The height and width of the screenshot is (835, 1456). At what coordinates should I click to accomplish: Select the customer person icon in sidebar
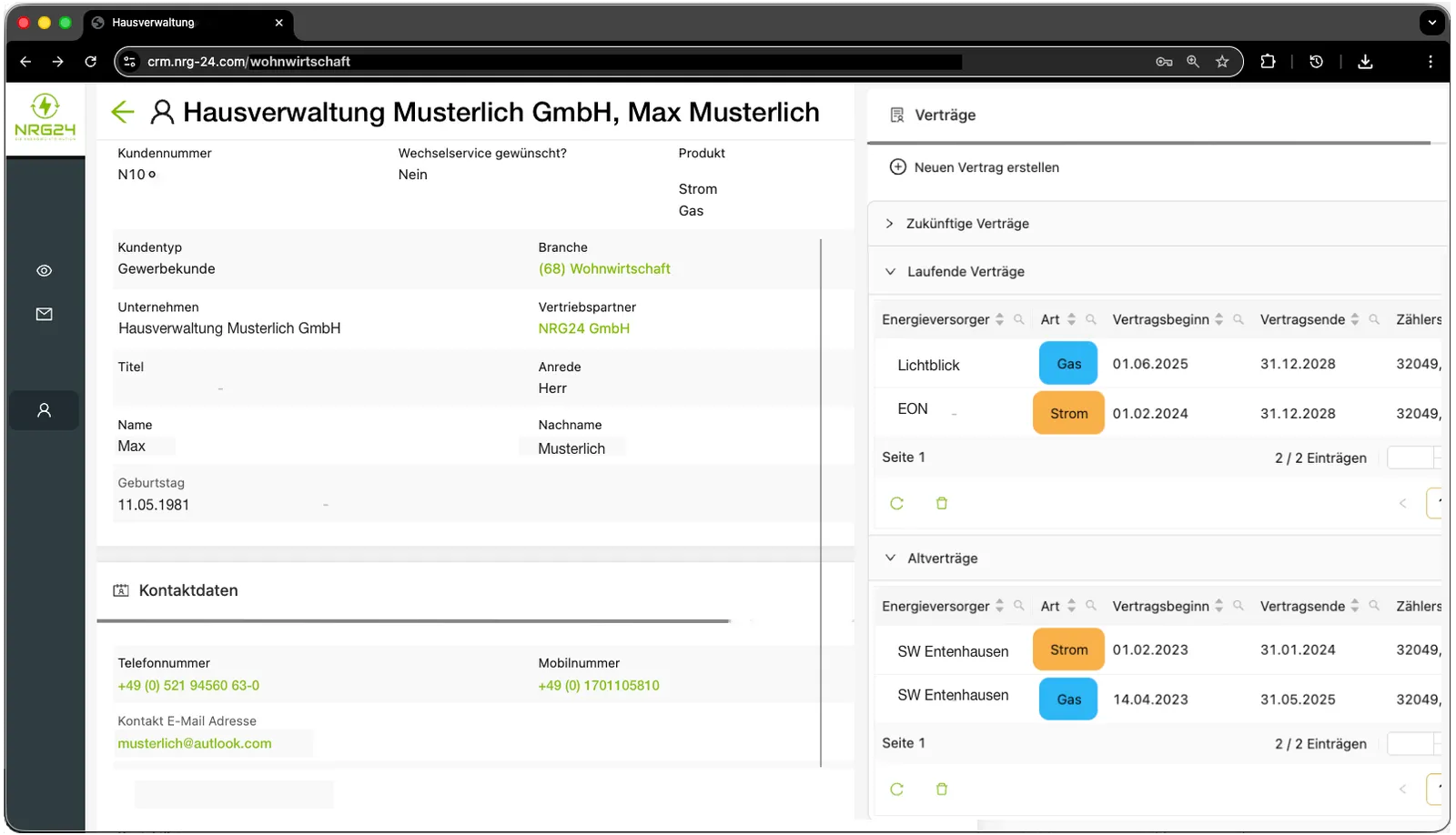point(44,411)
